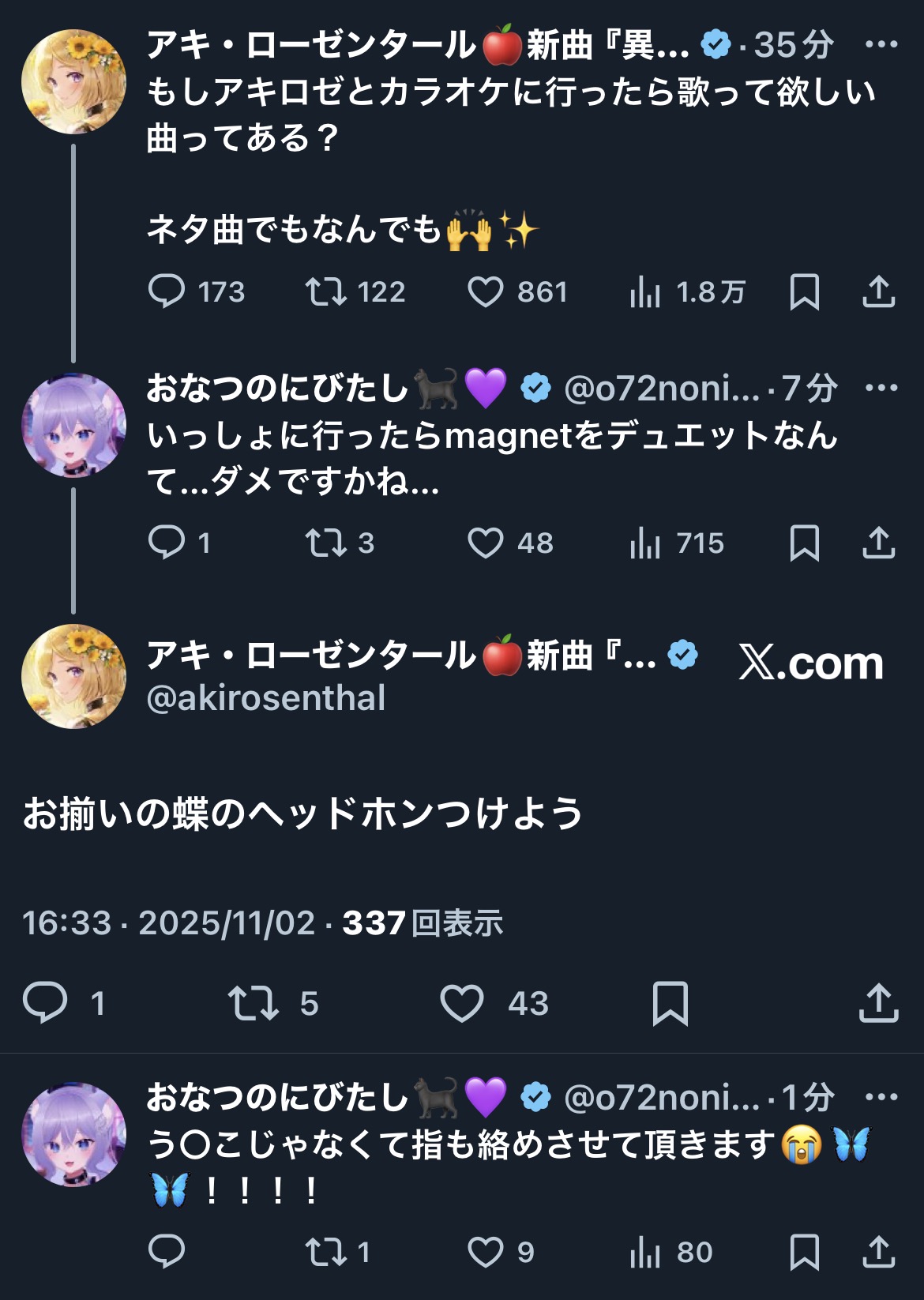Image resolution: width=924 pixels, height=1300 pixels.
Task: Bookmark the top karaoke question post
Action: point(804,291)
